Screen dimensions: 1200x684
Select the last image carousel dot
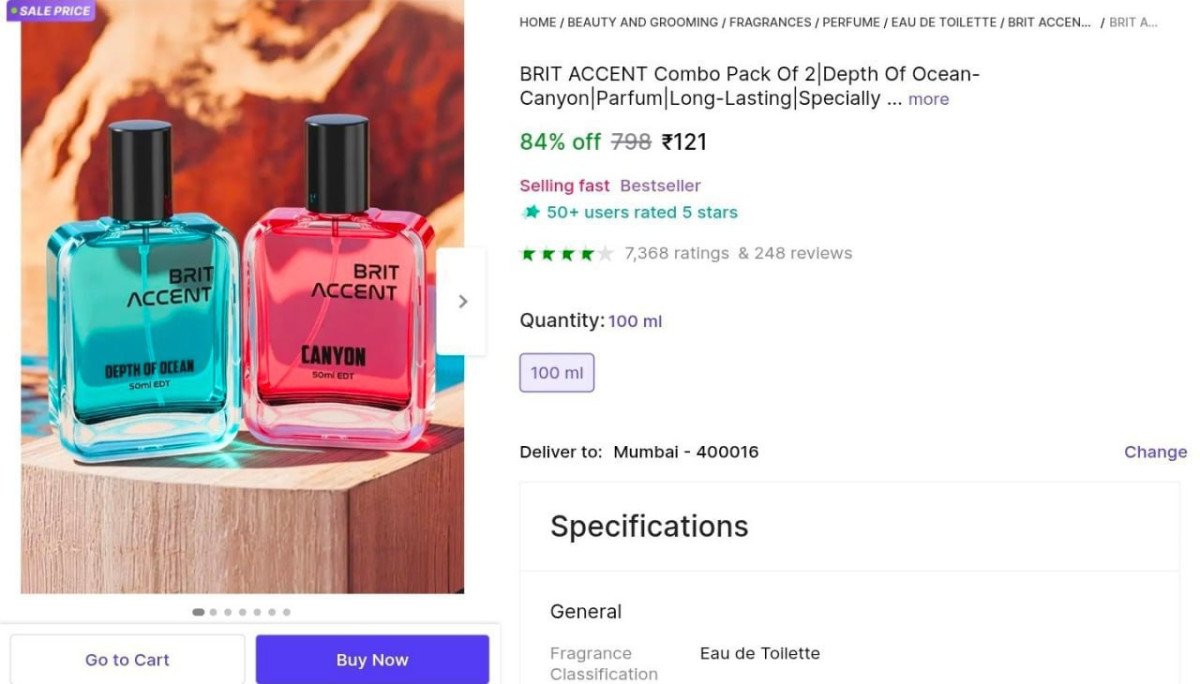[x=287, y=612]
